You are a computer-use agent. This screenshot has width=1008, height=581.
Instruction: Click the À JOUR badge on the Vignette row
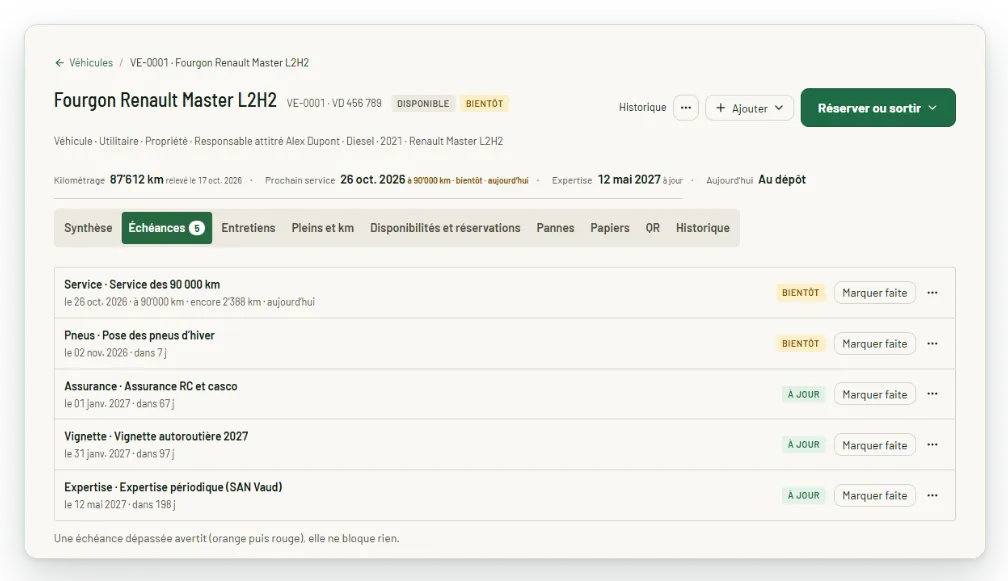pos(804,445)
